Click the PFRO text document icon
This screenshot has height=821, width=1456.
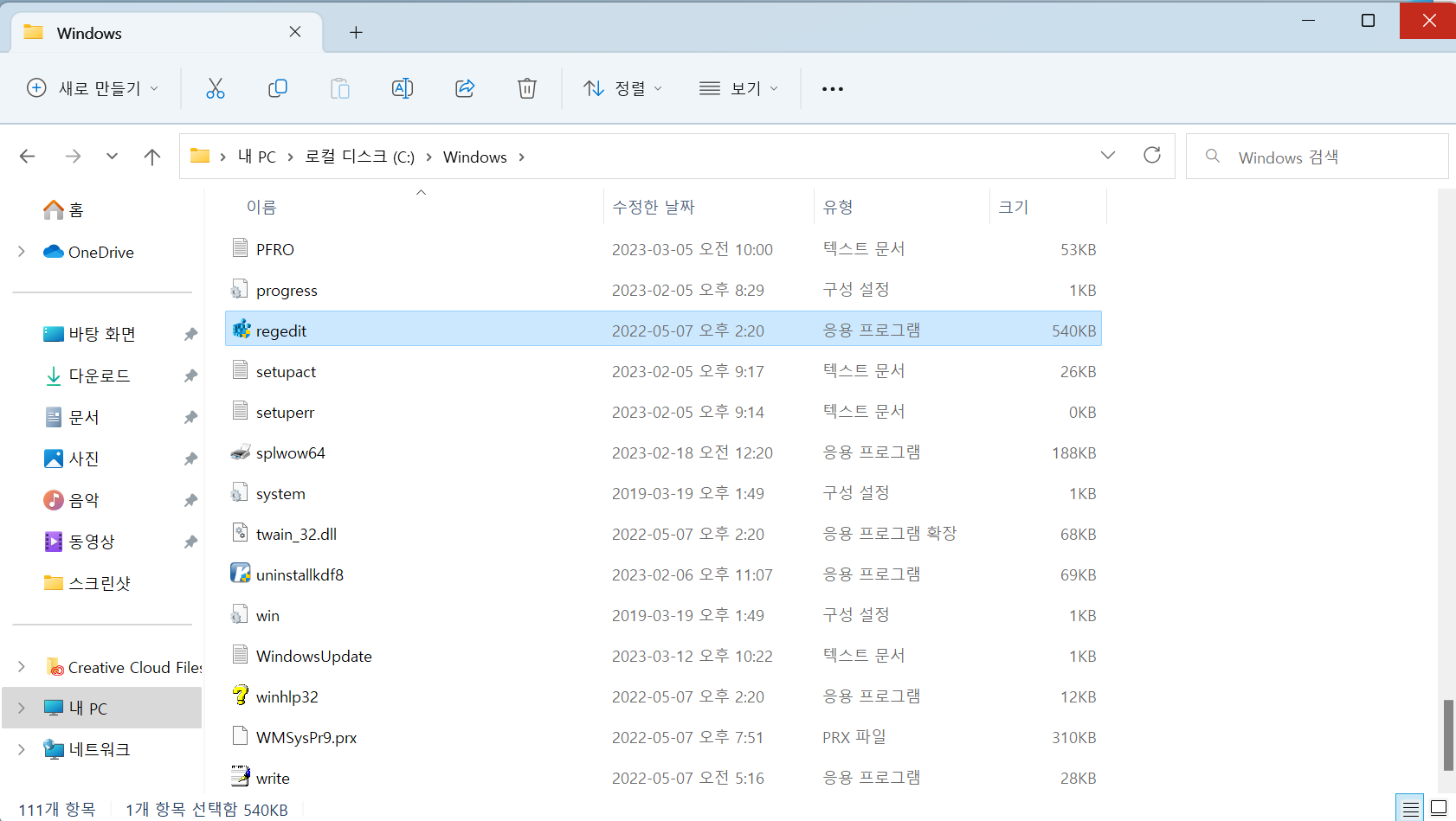[x=241, y=248]
